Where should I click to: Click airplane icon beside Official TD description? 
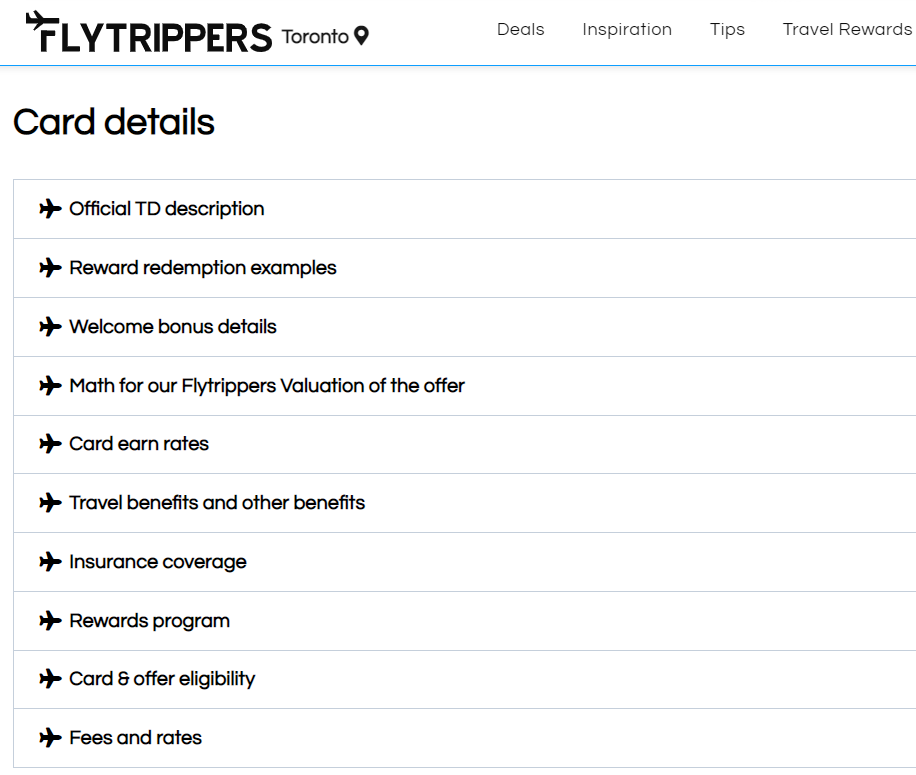(x=50, y=208)
